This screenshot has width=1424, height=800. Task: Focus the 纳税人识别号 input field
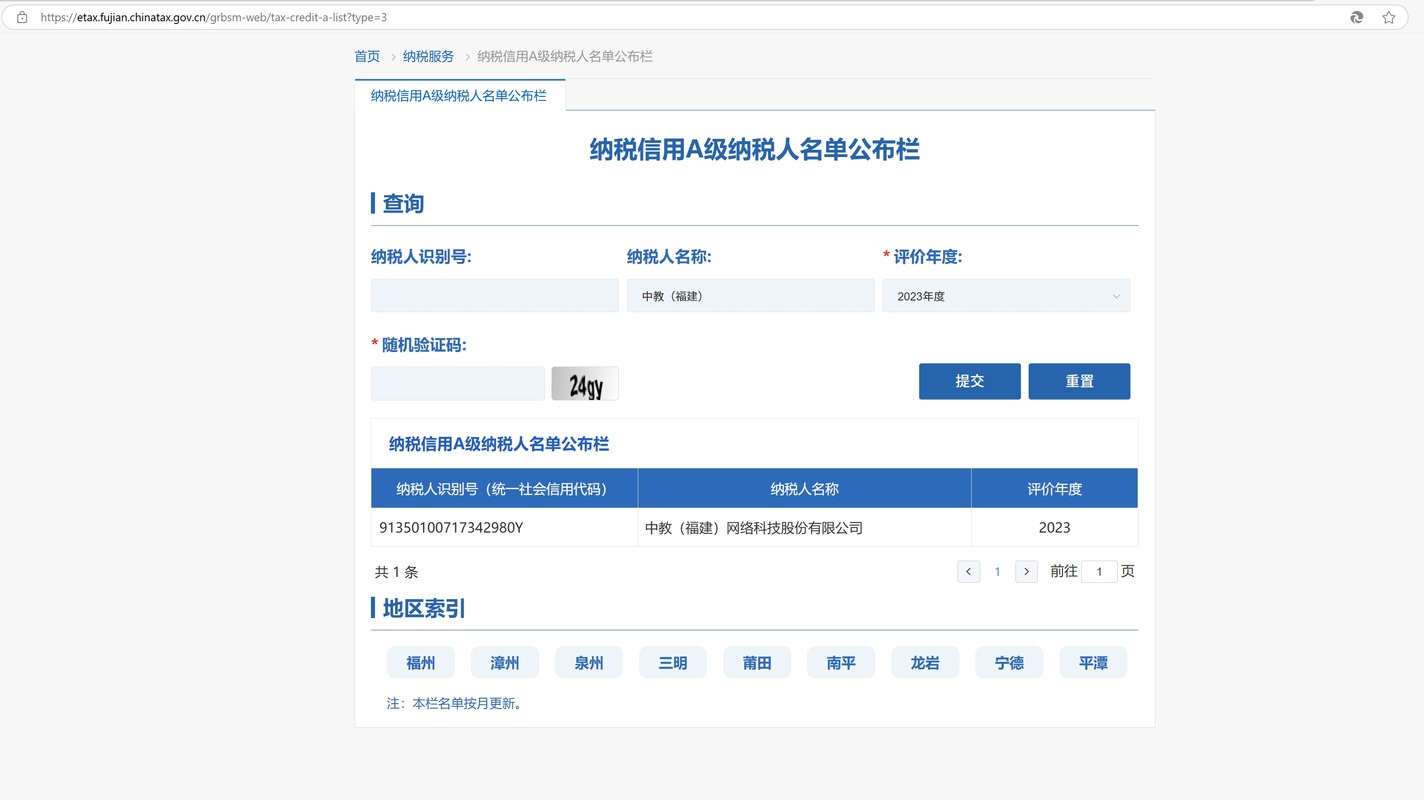(495, 296)
